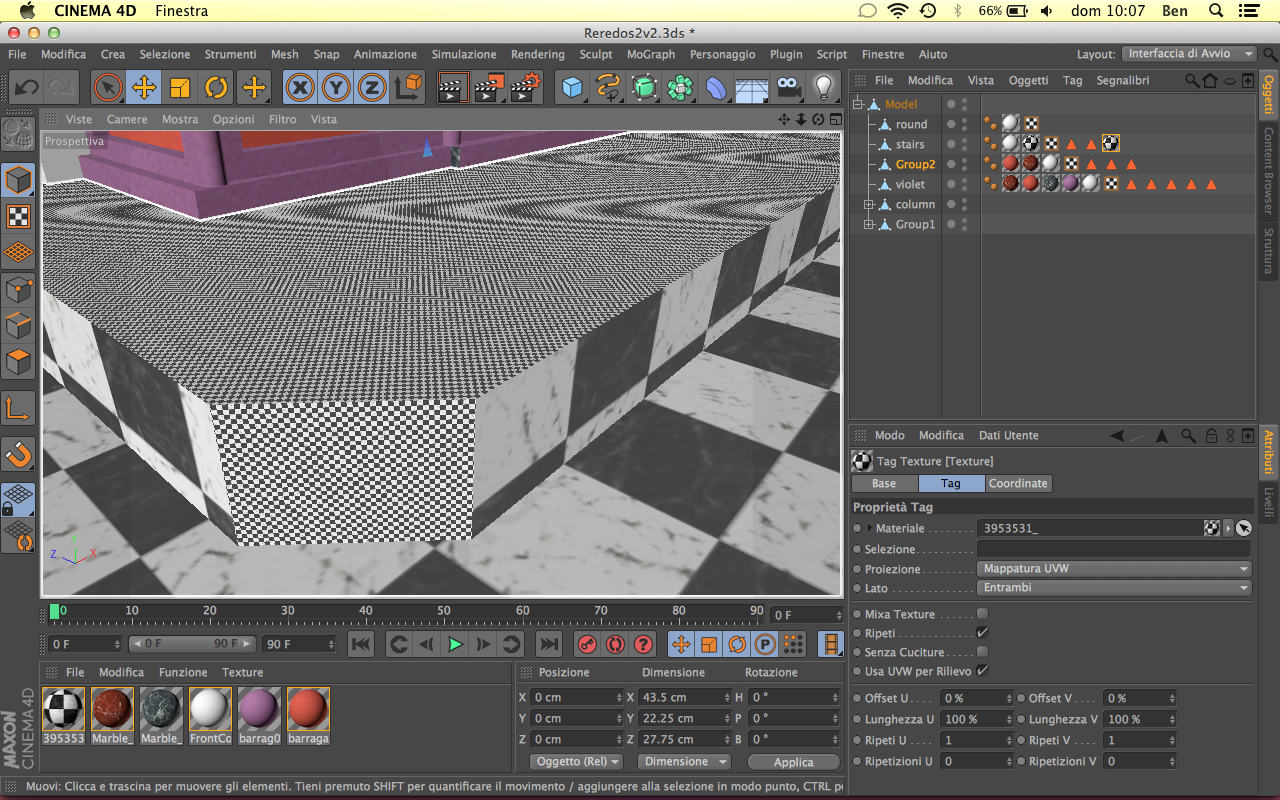Screen dimensions: 1280x800
Task: Open the MoGraph menu
Action: coord(650,54)
